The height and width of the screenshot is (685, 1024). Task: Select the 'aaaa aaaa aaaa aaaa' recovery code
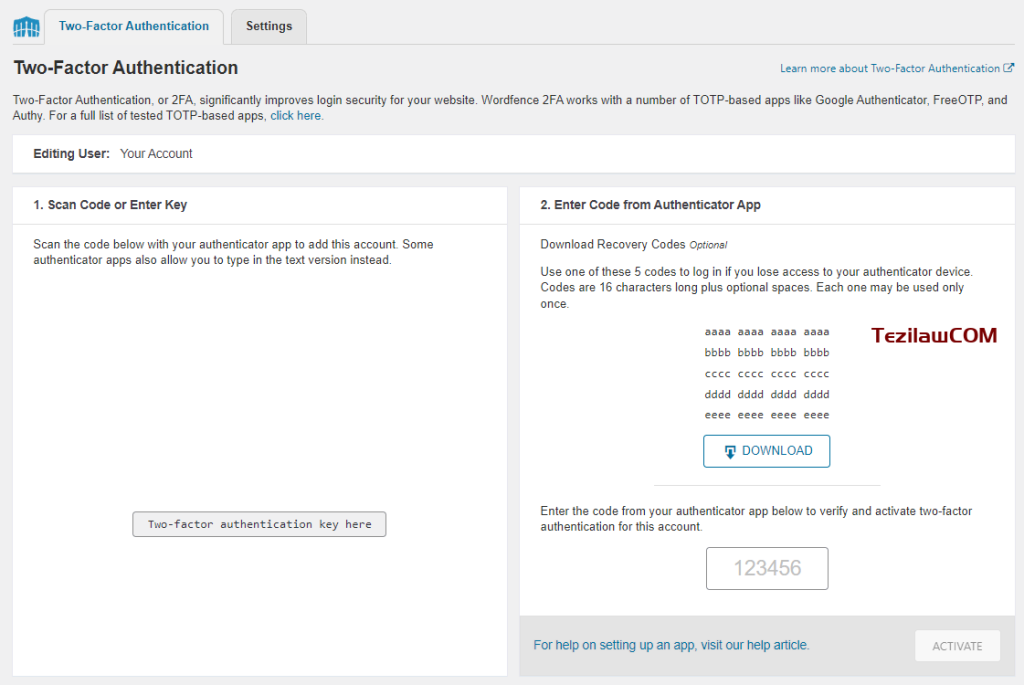coord(767,332)
